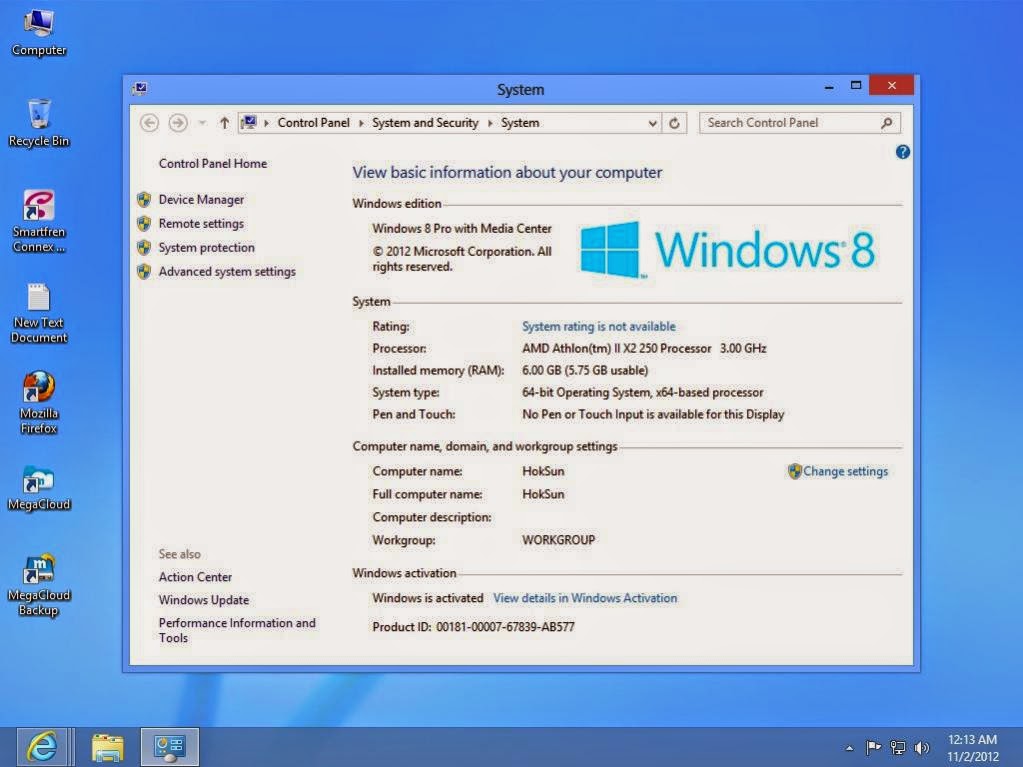
Task: Click the Internet Explorer taskbar icon
Action: coord(42,747)
